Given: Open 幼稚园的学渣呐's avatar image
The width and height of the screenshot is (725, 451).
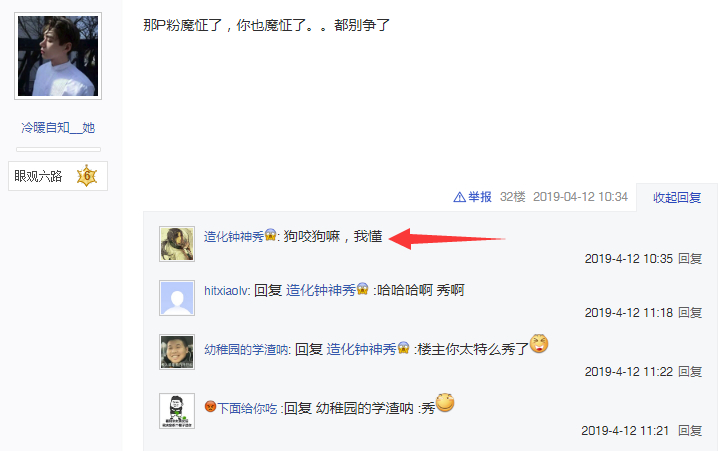Looking at the screenshot, I should 177,352.
